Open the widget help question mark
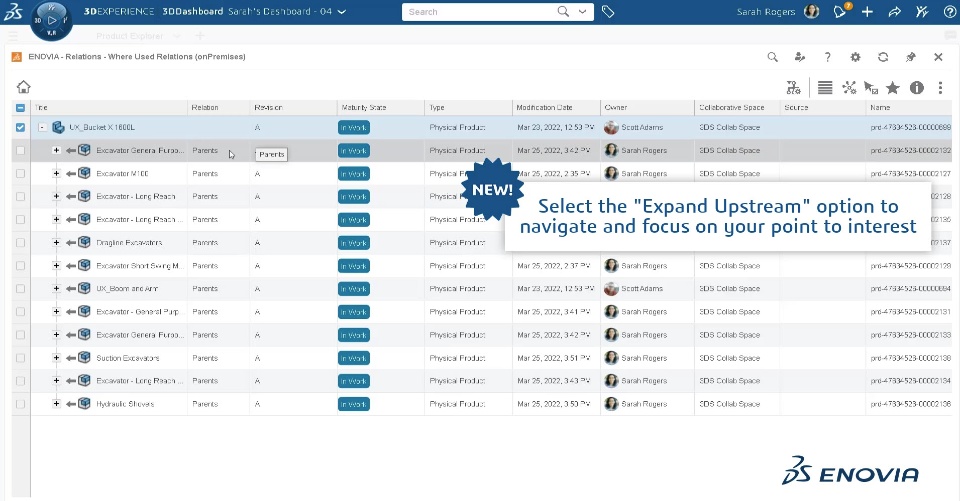 [x=828, y=57]
